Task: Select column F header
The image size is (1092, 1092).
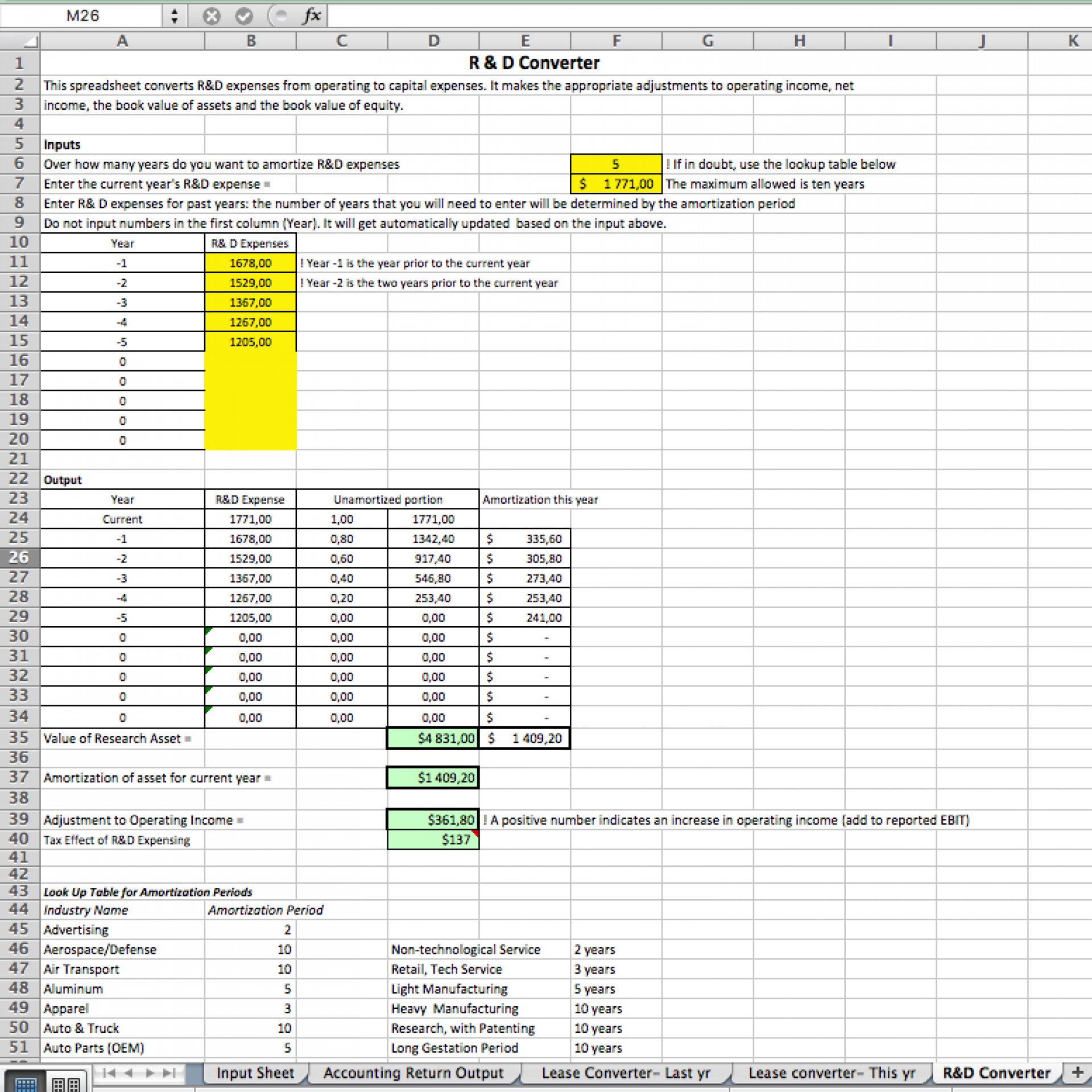Action: (617, 41)
